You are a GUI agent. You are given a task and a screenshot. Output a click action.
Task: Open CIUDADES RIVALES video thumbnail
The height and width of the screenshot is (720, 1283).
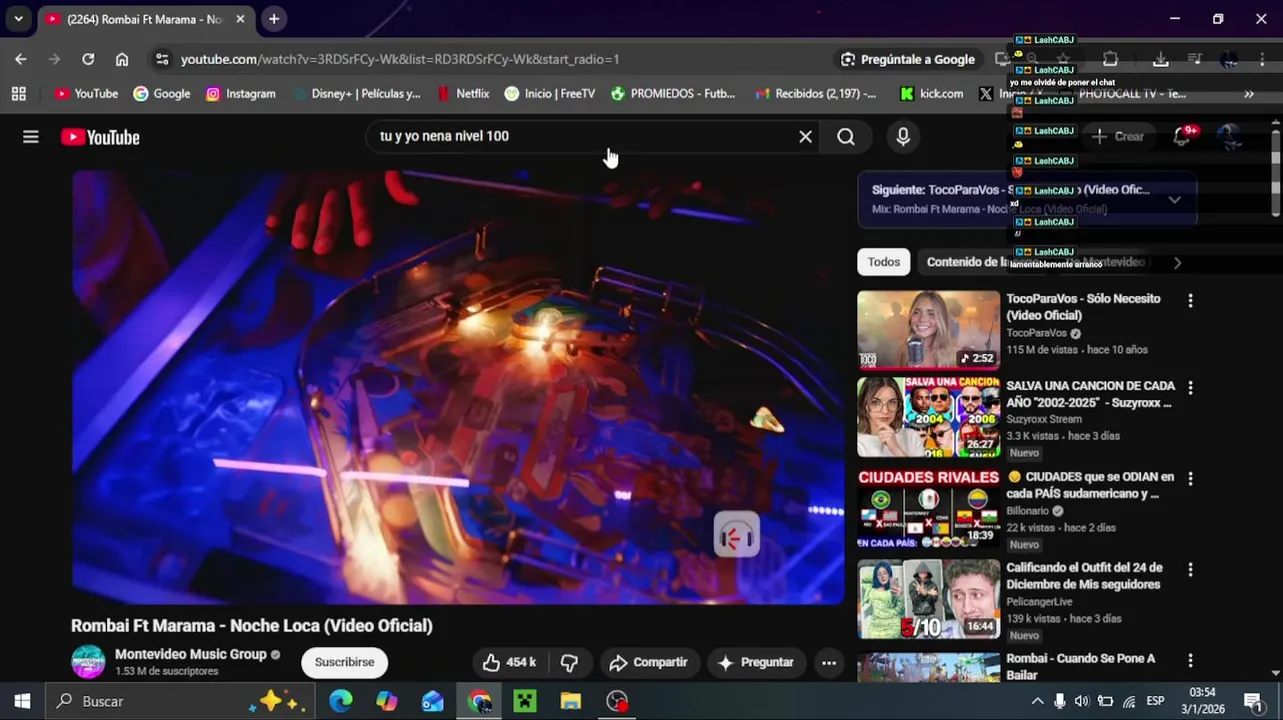tap(928, 508)
